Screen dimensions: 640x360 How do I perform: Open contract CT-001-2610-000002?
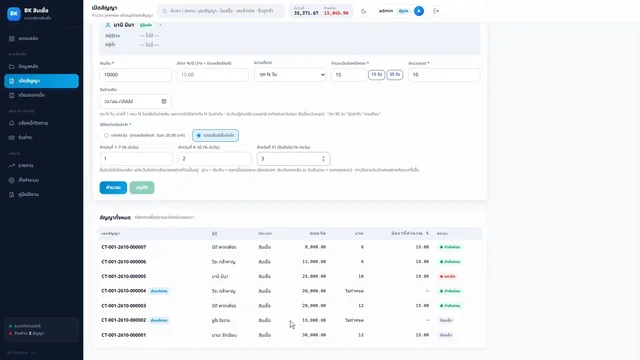[124, 320]
